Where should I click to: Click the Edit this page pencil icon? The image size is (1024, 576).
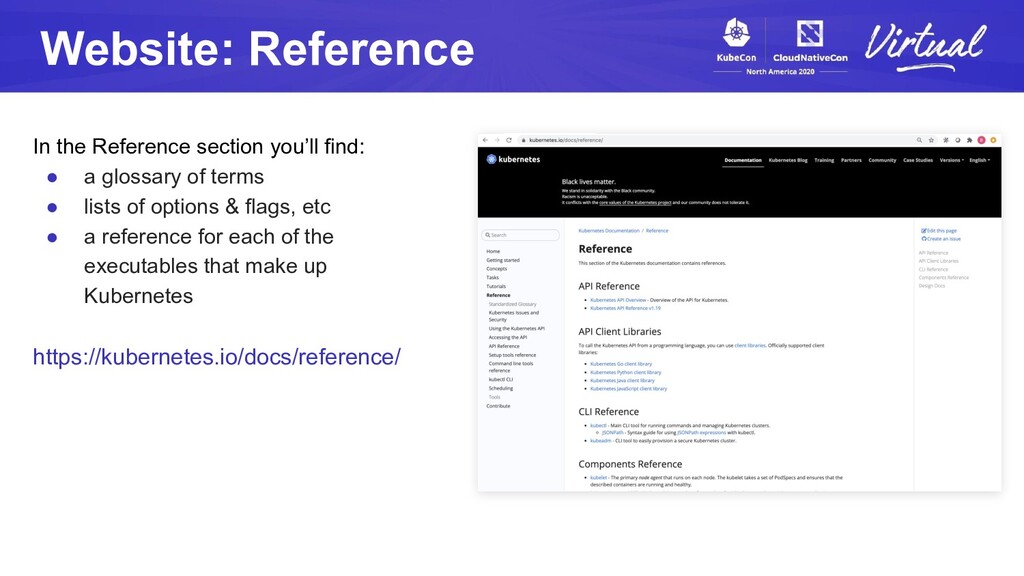[x=923, y=231]
